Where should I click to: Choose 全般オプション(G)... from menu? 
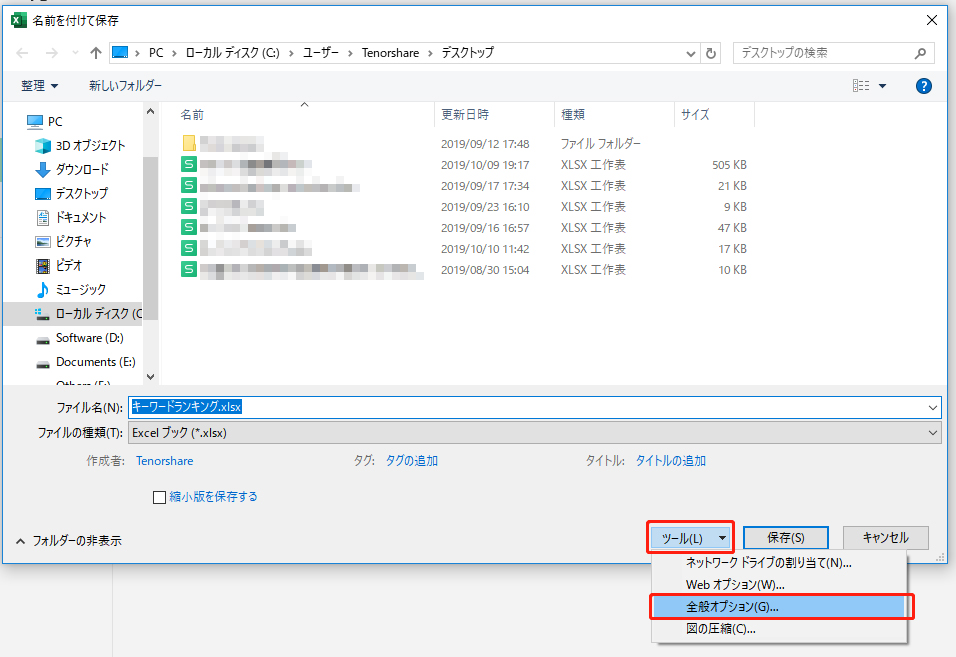(732, 606)
